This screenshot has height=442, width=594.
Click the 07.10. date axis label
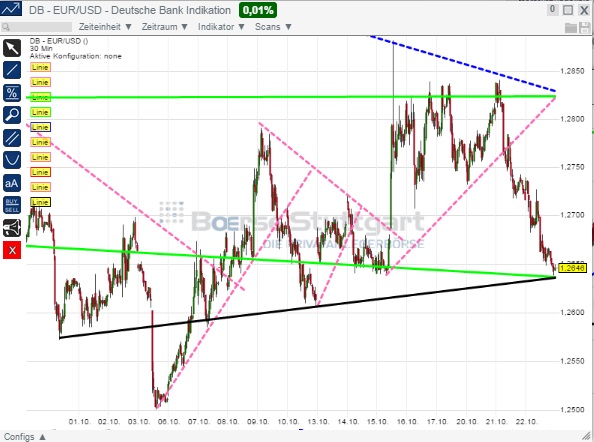point(199,422)
